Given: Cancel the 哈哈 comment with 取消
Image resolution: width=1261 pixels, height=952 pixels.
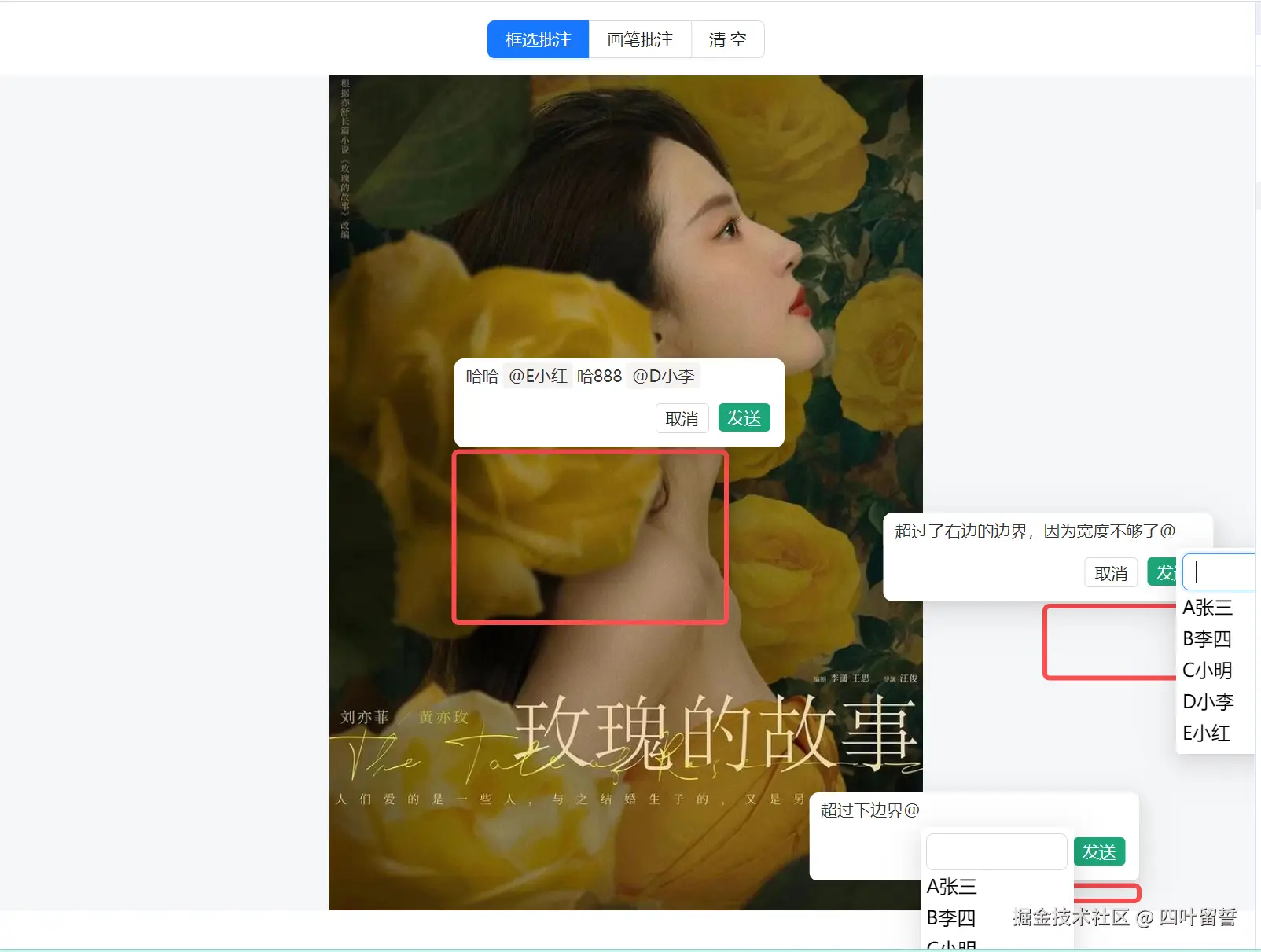Looking at the screenshot, I should [682, 418].
